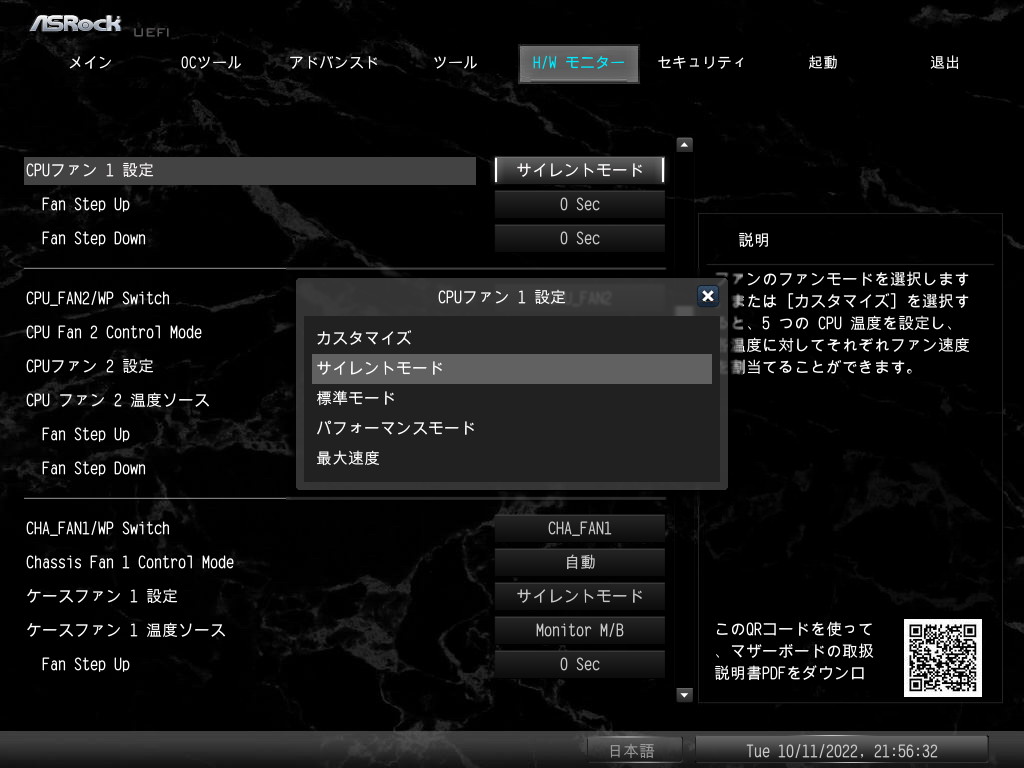Select CPUファン 2 設定 row
The height and width of the screenshot is (768, 1024).
(x=90, y=366)
